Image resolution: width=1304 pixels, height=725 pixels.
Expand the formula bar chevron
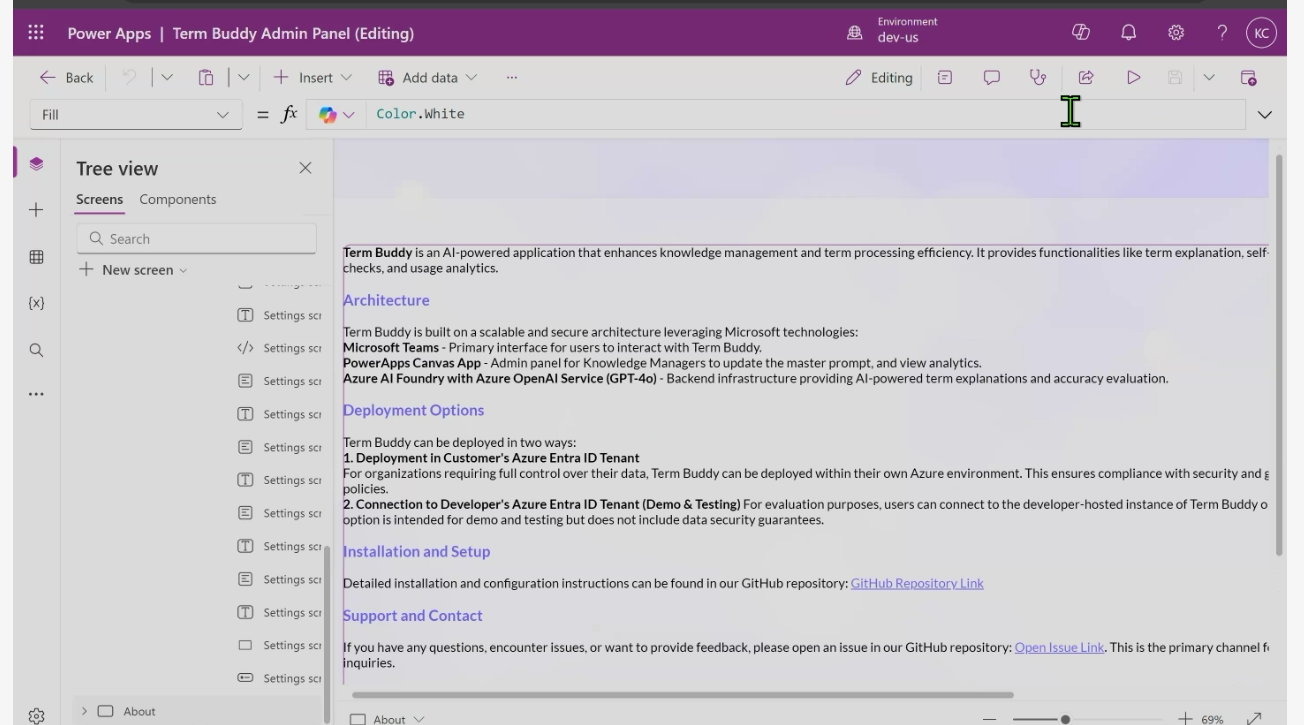[1265, 114]
